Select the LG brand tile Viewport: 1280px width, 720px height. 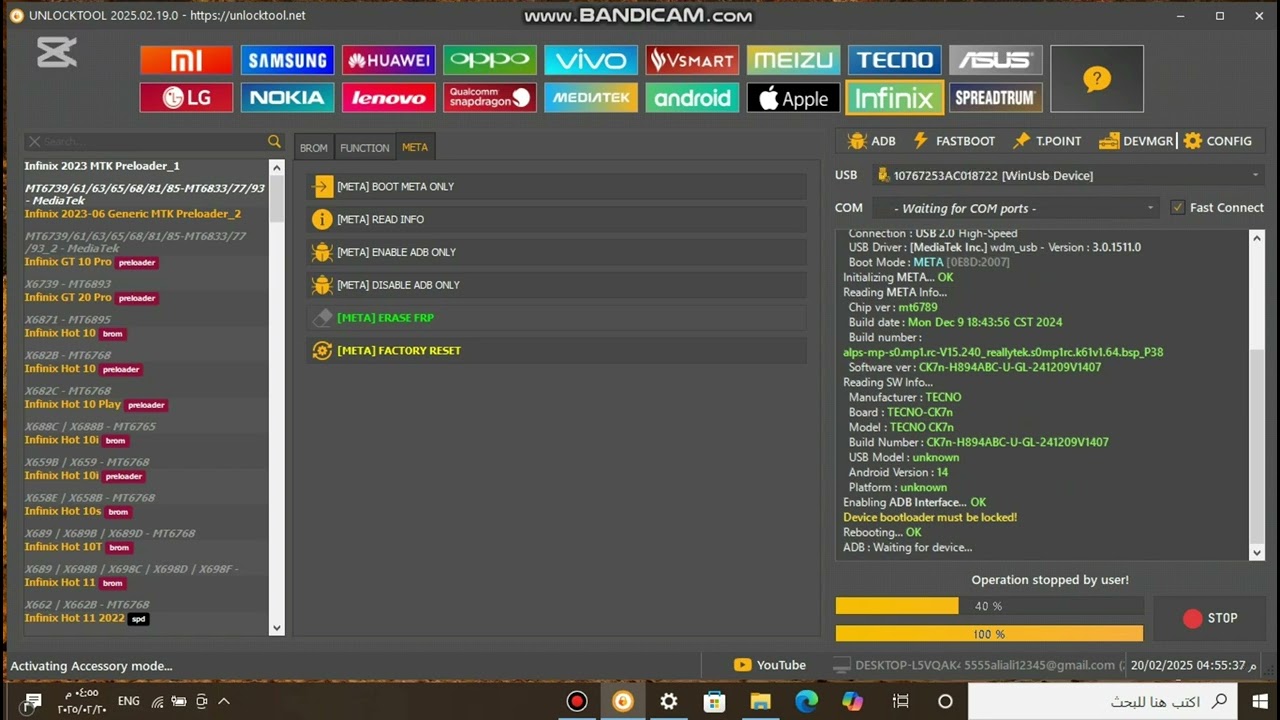[x=186, y=97]
